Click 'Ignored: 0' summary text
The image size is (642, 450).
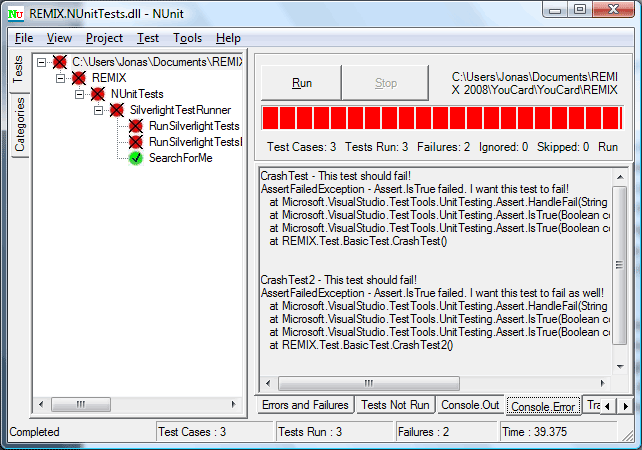coord(503,147)
